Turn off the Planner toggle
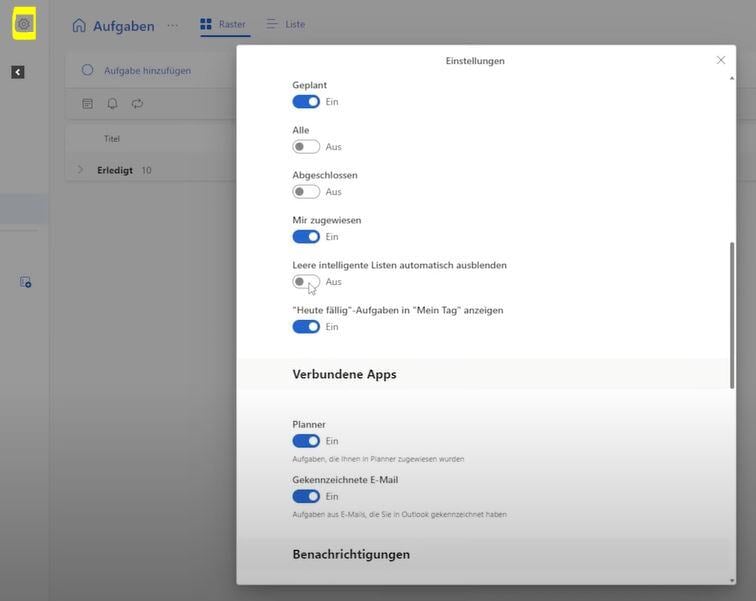The image size is (756, 601). pos(306,441)
